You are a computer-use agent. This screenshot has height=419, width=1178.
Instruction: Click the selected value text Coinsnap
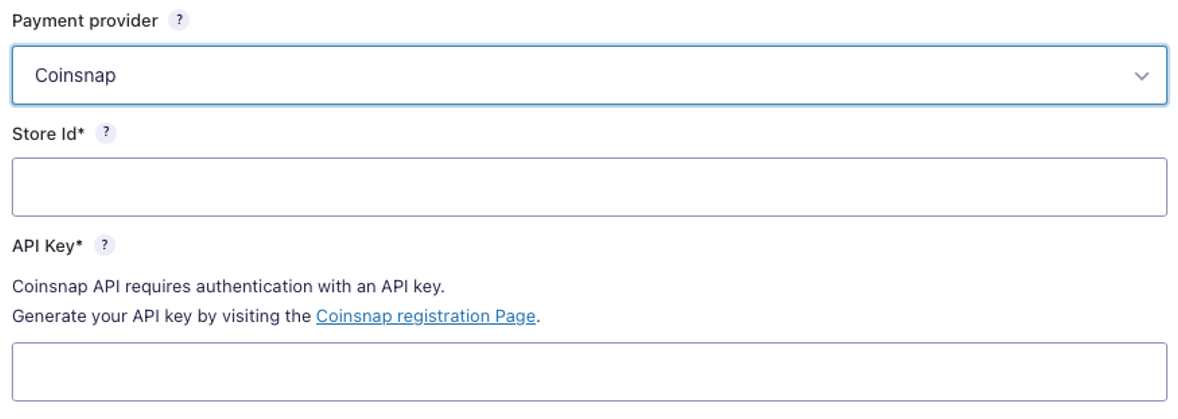click(x=75, y=75)
